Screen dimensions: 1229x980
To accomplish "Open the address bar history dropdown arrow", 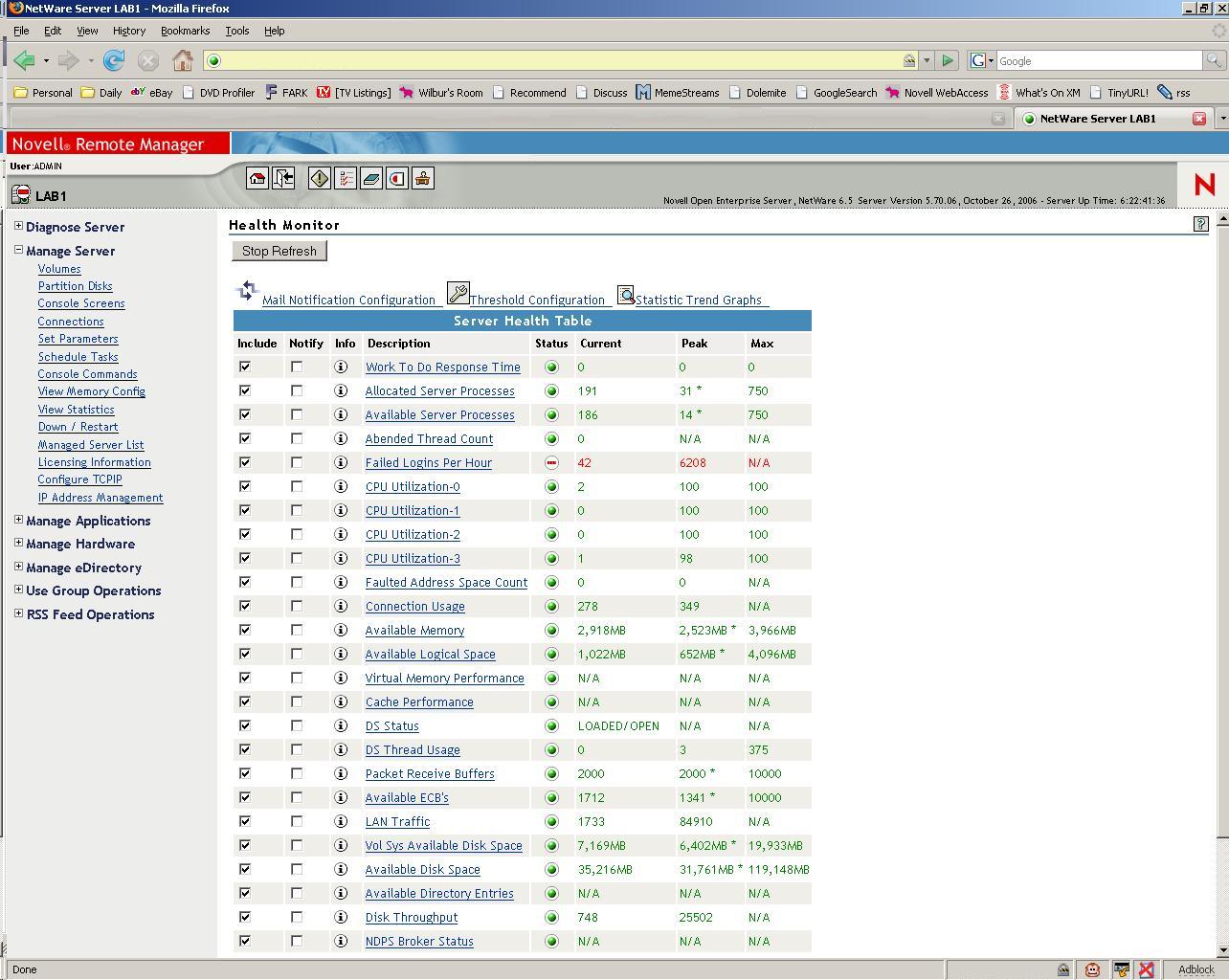I will pos(926,60).
